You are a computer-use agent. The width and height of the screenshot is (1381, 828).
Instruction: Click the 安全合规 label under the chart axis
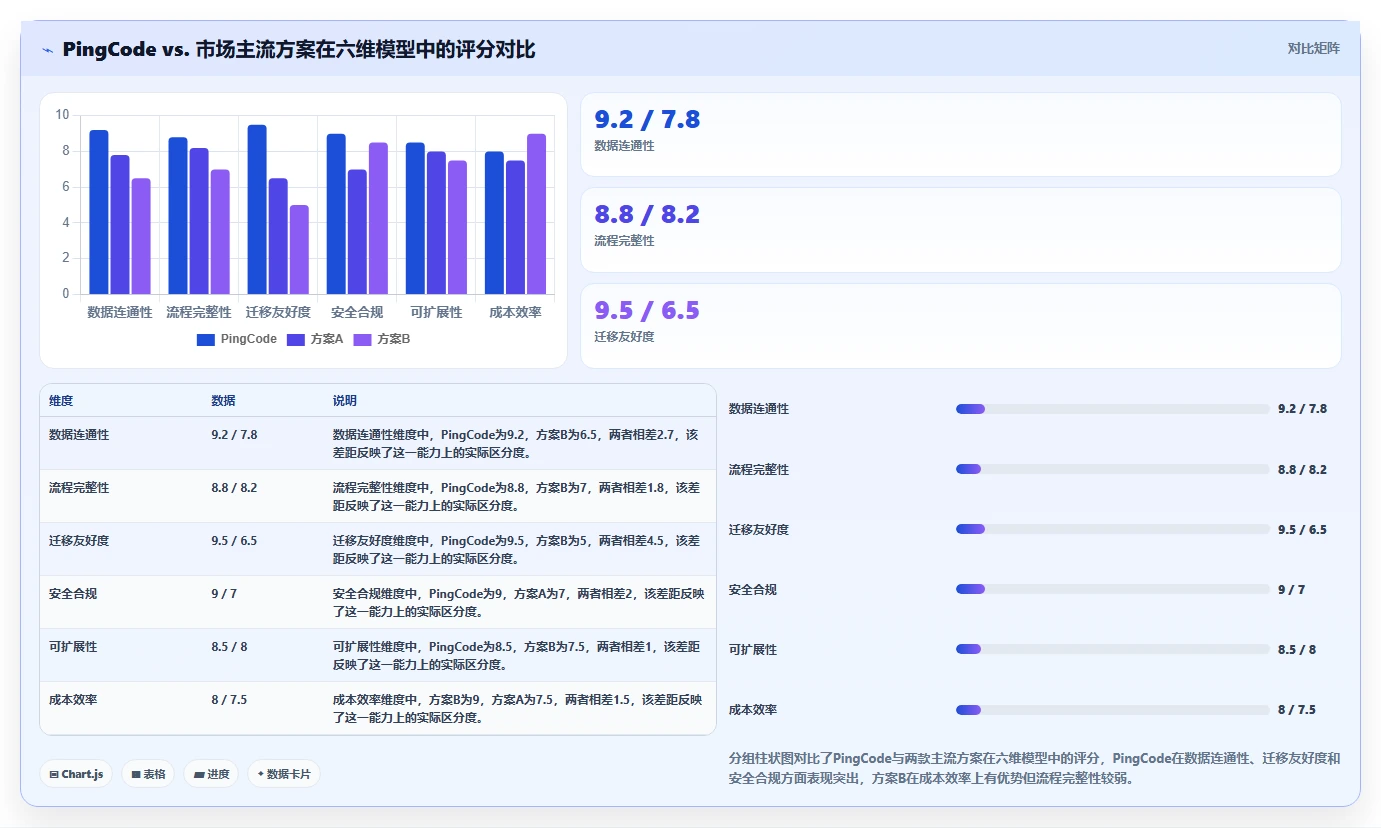(x=357, y=312)
